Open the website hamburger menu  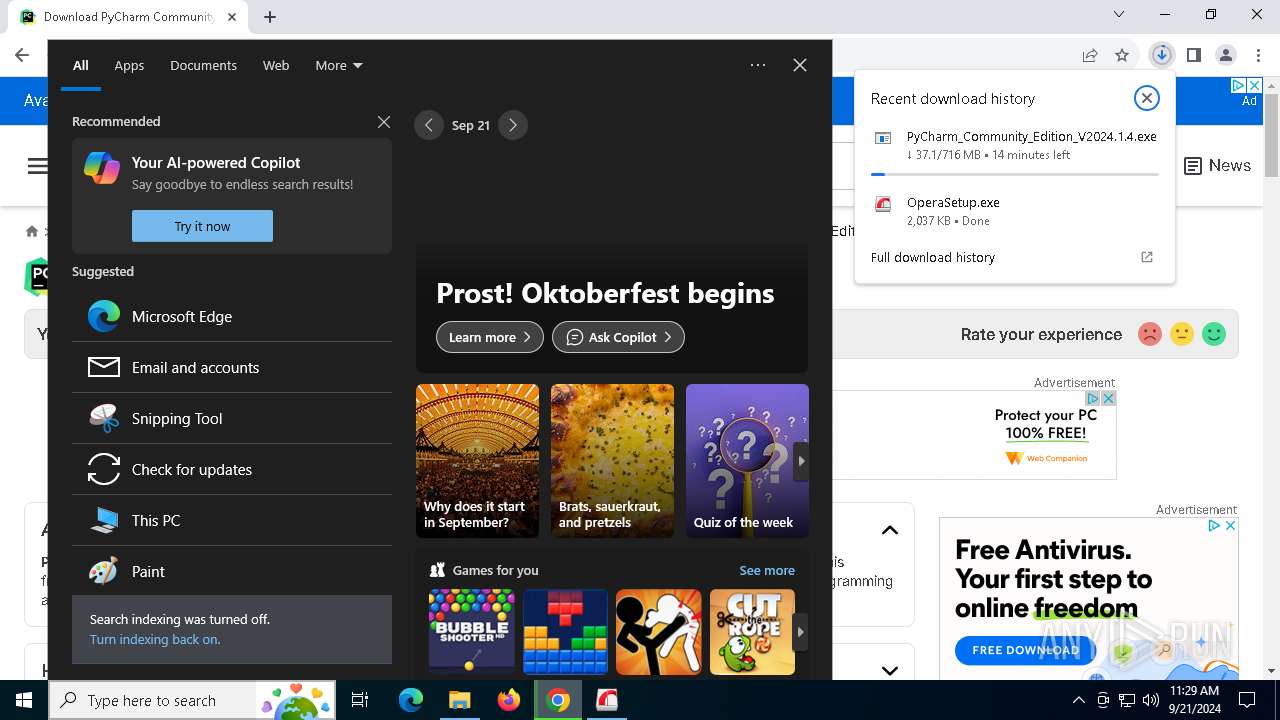pos(38,166)
